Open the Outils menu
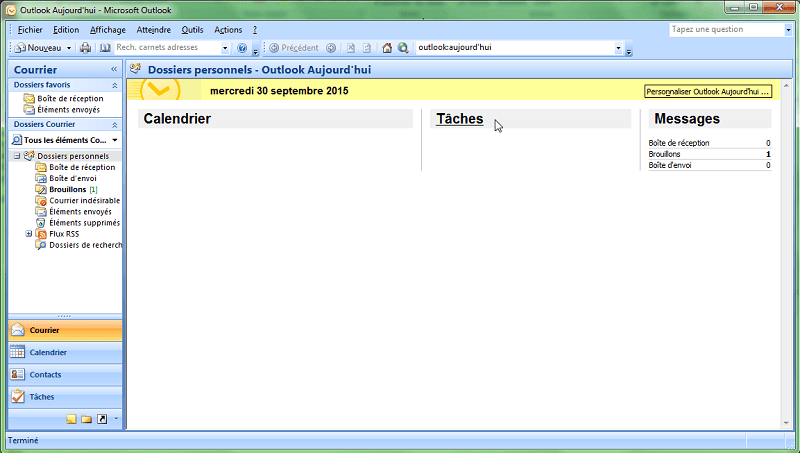The image size is (800, 453). pos(192,30)
